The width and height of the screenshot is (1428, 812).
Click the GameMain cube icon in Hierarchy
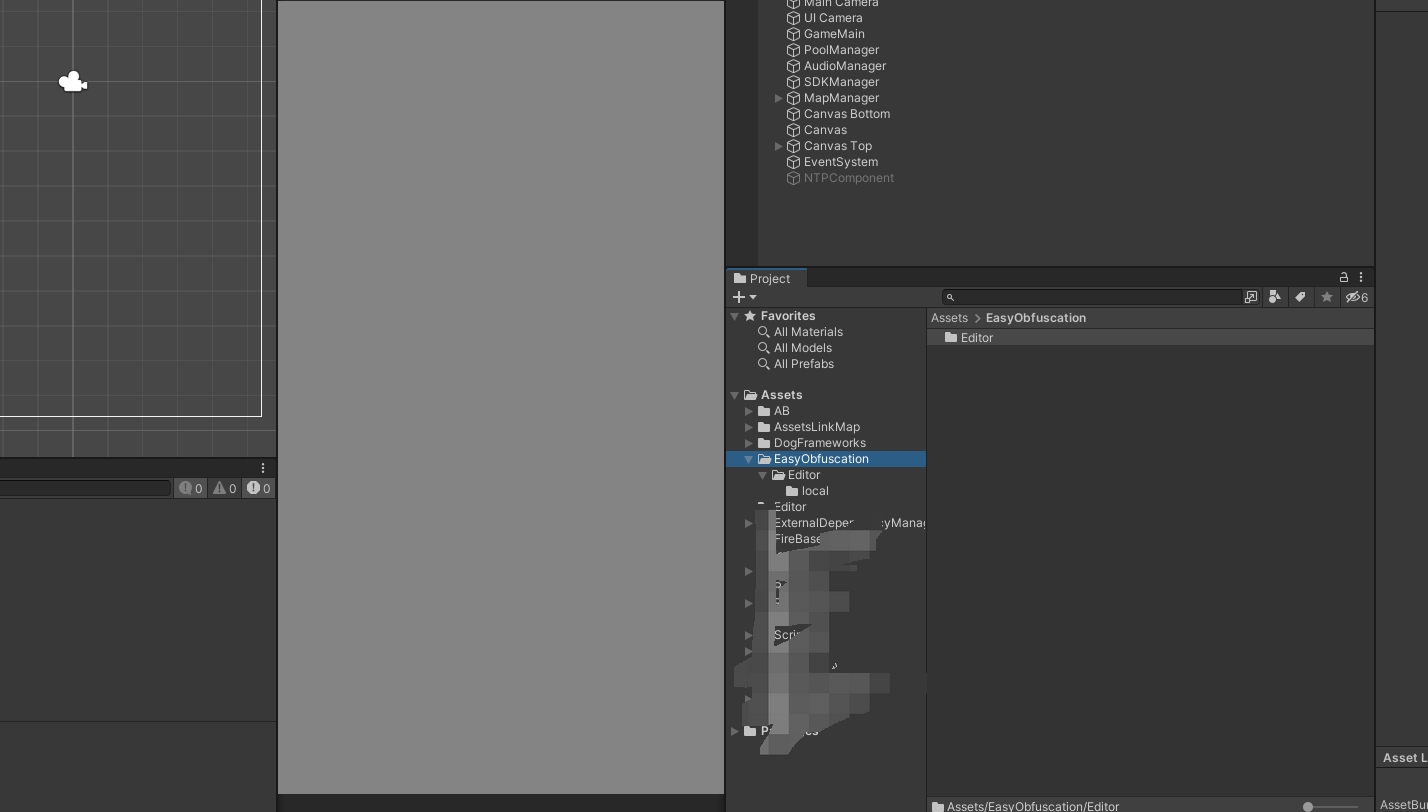point(793,34)
